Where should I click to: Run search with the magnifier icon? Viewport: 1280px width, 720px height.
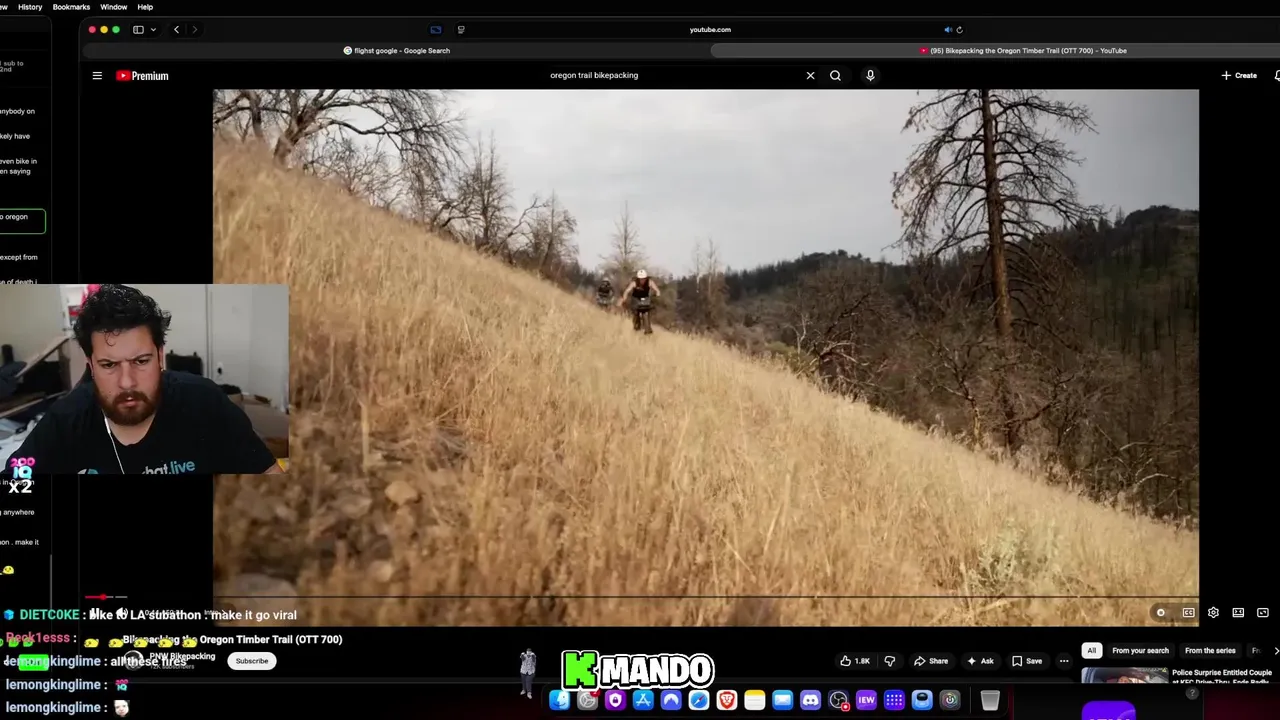tap(835, 75)
